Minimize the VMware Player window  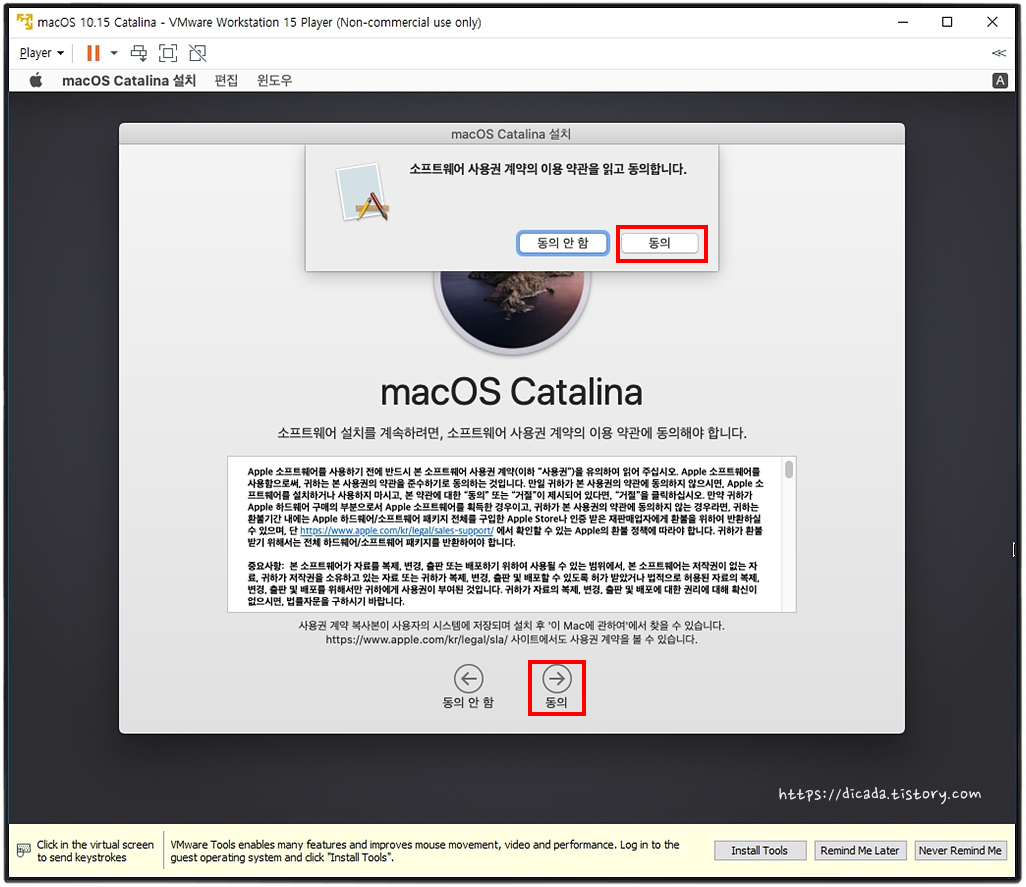(x=903, y=22)
